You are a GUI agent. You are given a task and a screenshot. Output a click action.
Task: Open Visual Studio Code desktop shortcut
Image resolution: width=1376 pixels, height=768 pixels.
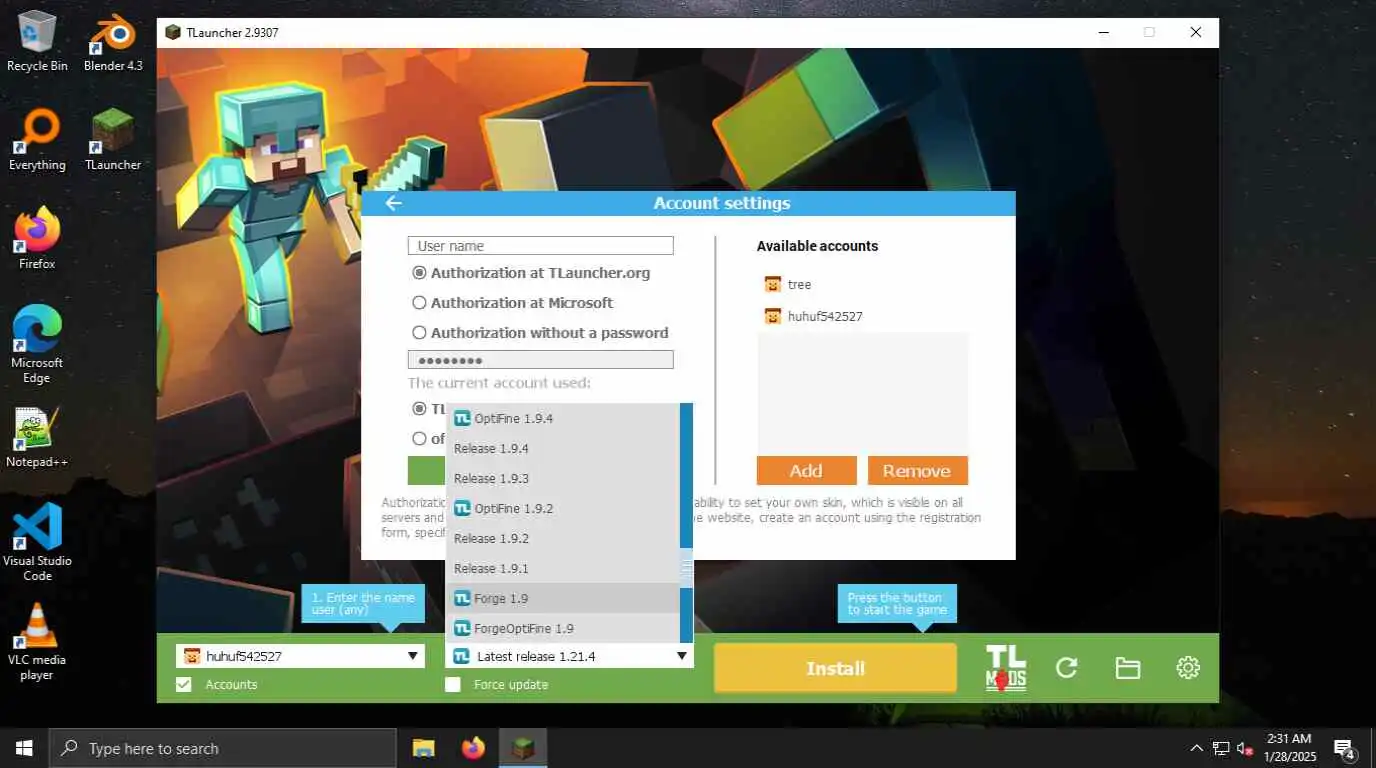click(38, 542)
